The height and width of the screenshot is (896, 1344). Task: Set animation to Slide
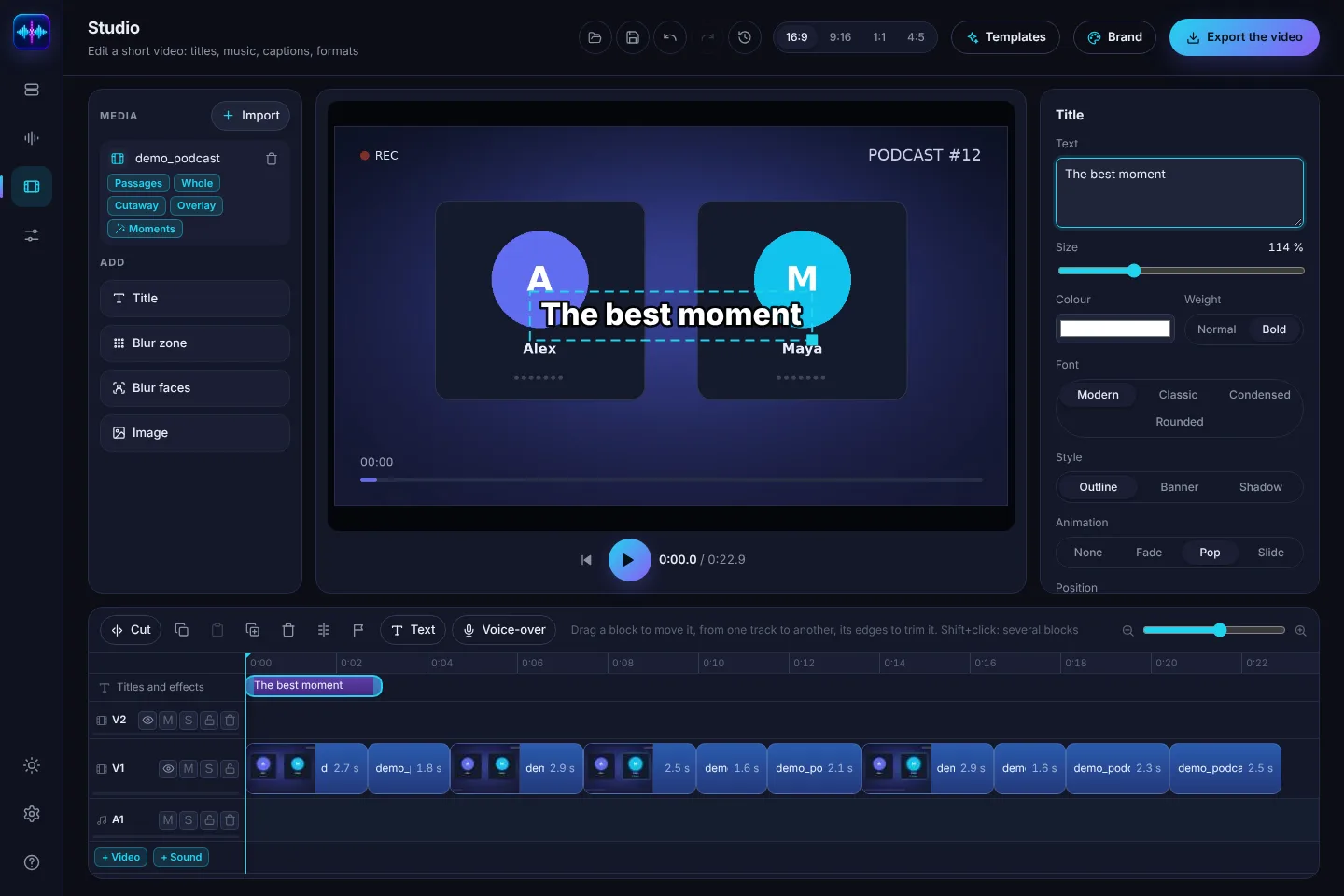click(x=1270, y=553)
